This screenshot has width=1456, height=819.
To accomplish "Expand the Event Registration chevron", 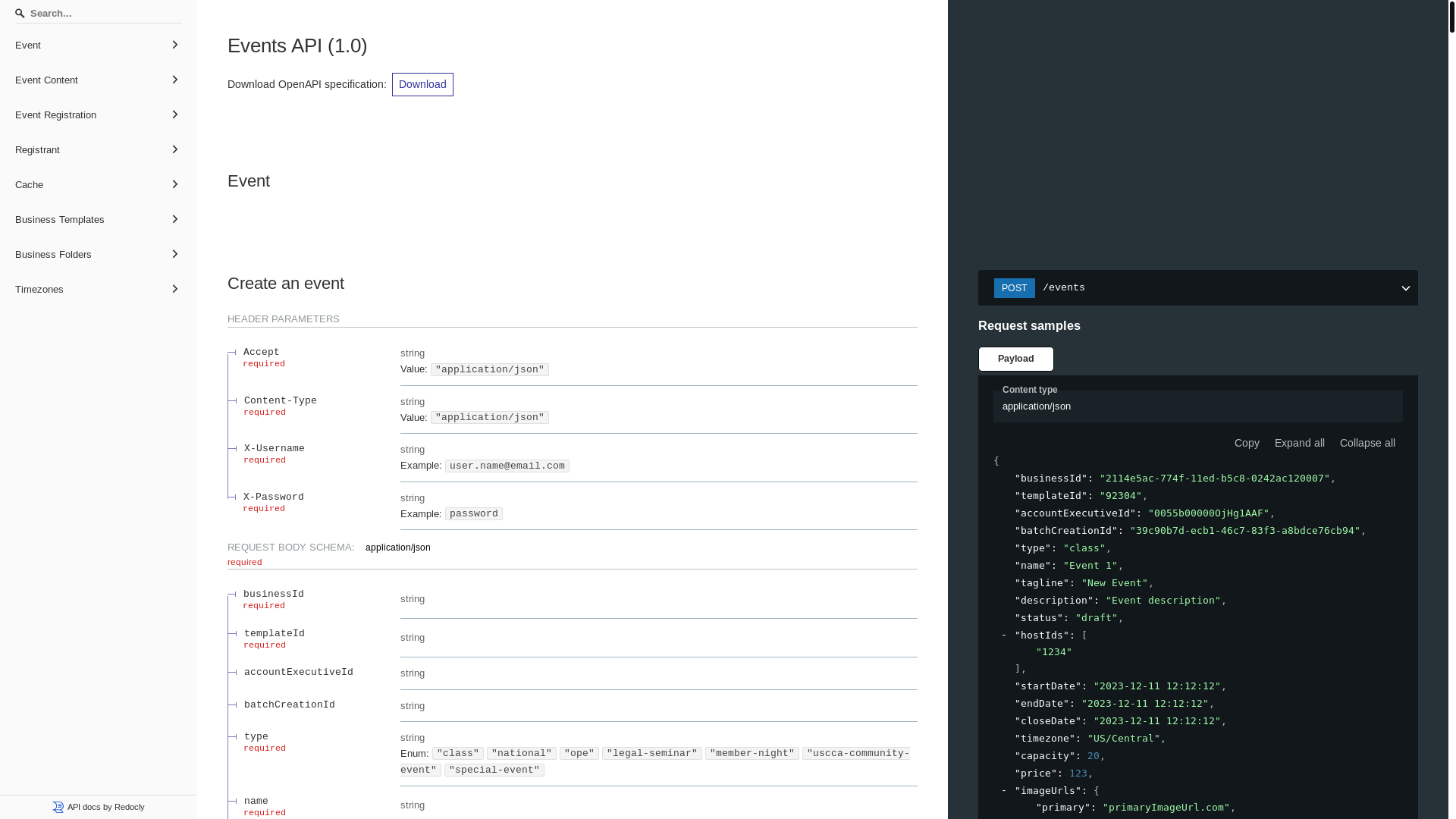I will (x=174, y=115).
